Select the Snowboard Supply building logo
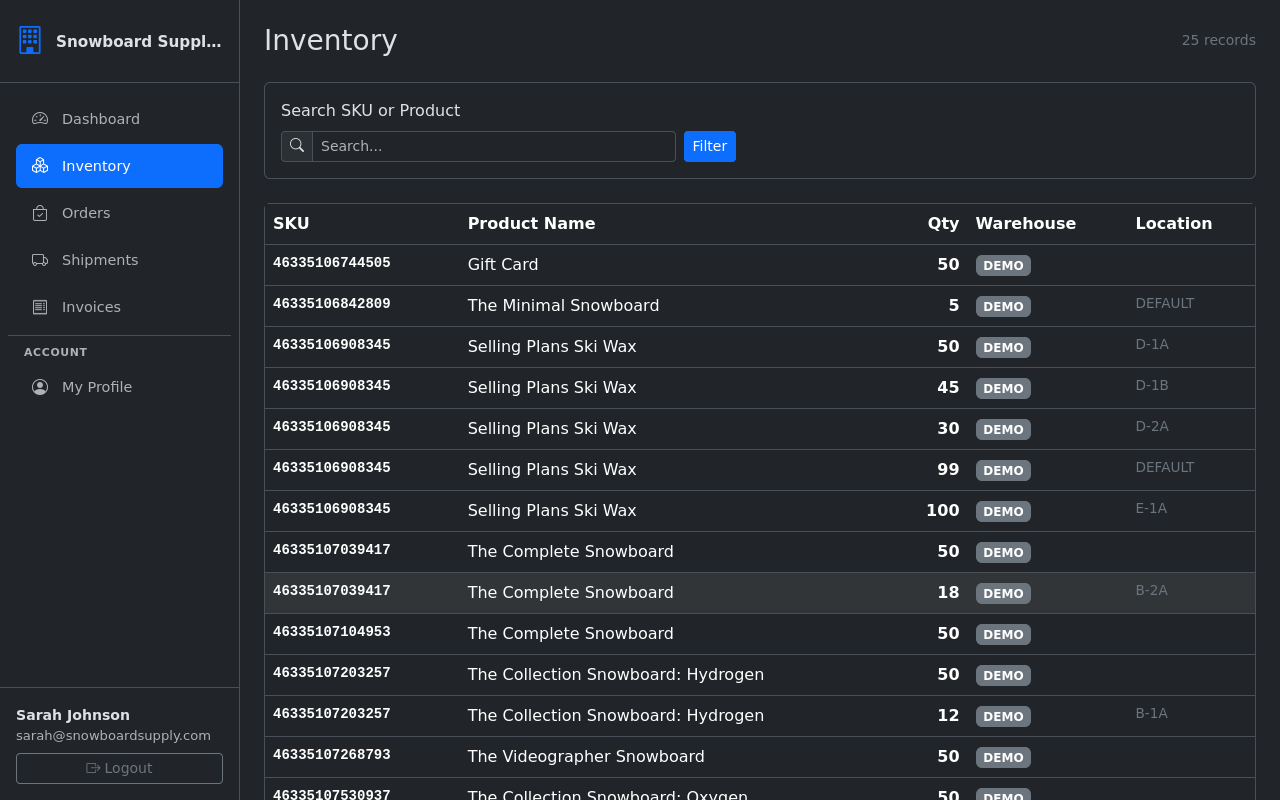Screen dimensions: 1280x800 (30, 40)
